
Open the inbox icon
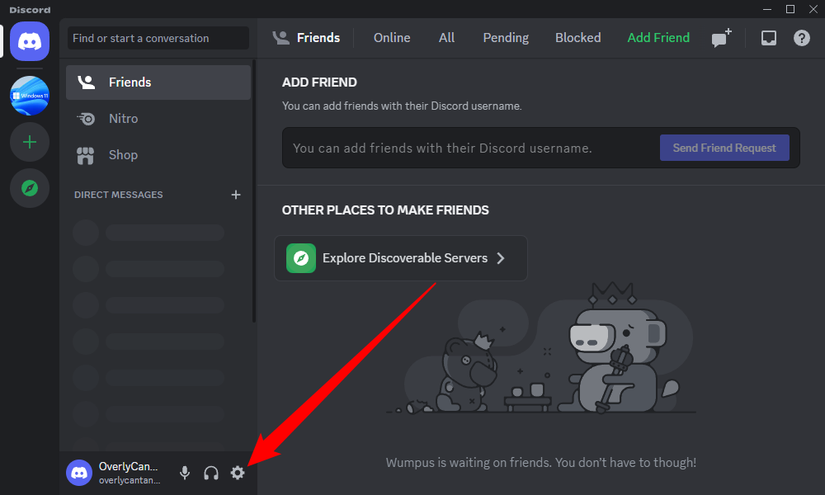[x=768, y=38]
